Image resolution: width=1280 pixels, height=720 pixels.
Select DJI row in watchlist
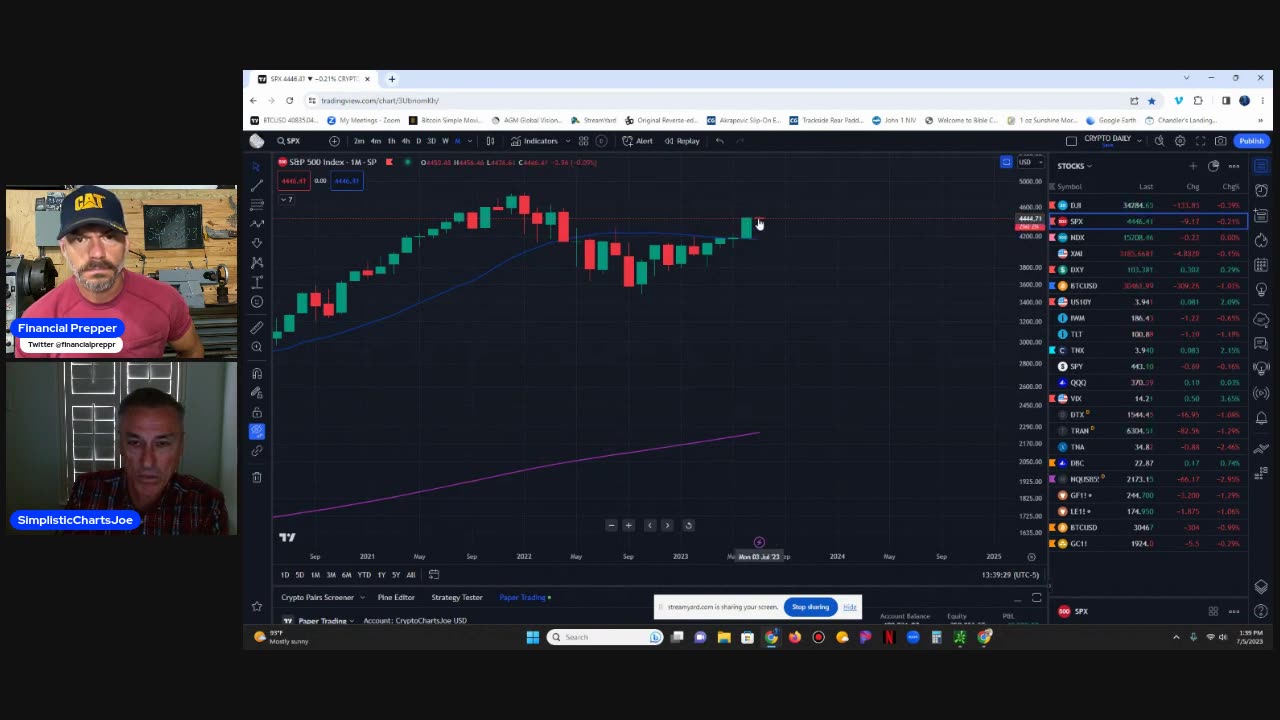click(x=1148, y=205)
